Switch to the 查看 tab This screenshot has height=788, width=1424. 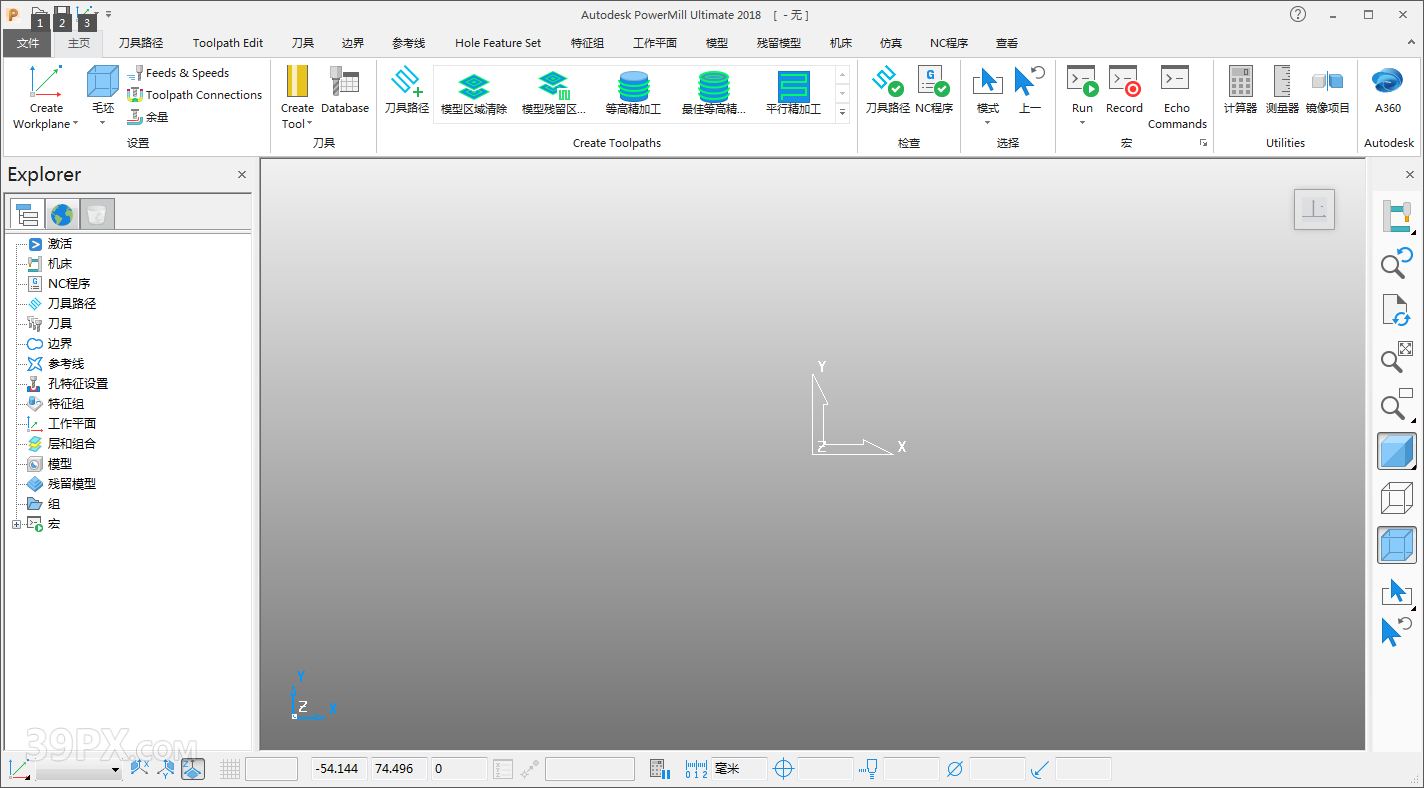tap(1007, 43)
